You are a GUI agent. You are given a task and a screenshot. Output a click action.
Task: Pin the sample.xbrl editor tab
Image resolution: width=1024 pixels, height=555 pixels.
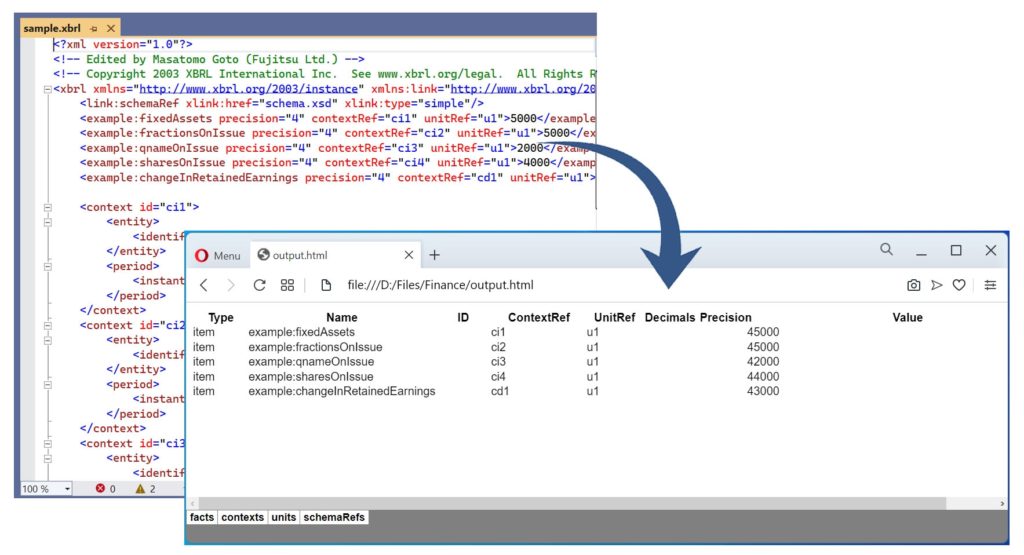tap(94, 29)
